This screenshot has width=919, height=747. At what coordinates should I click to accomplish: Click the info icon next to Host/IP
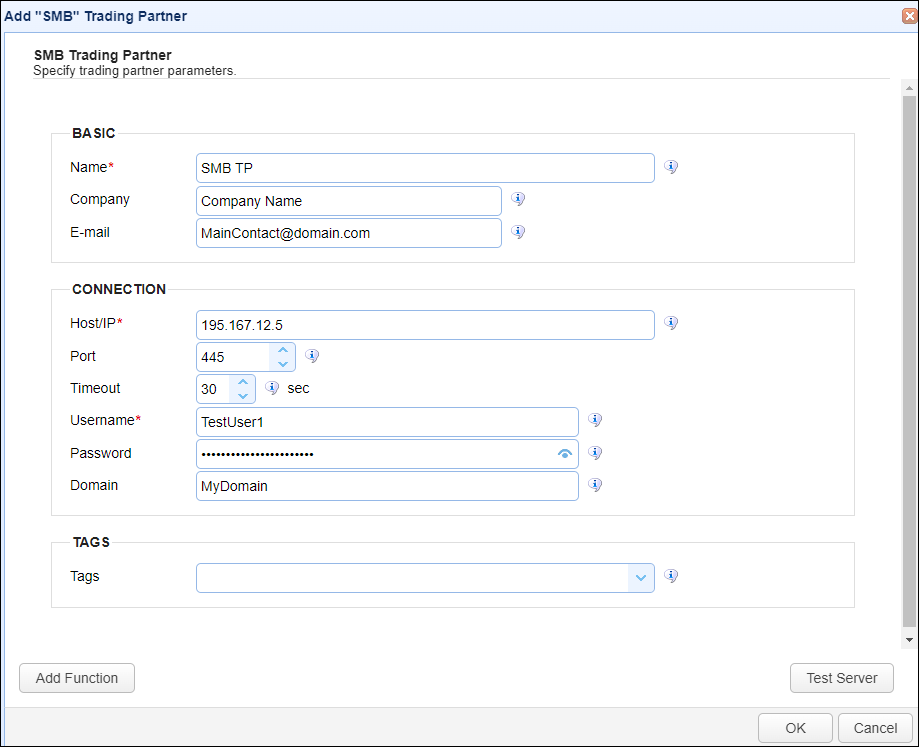pos(671,323)
